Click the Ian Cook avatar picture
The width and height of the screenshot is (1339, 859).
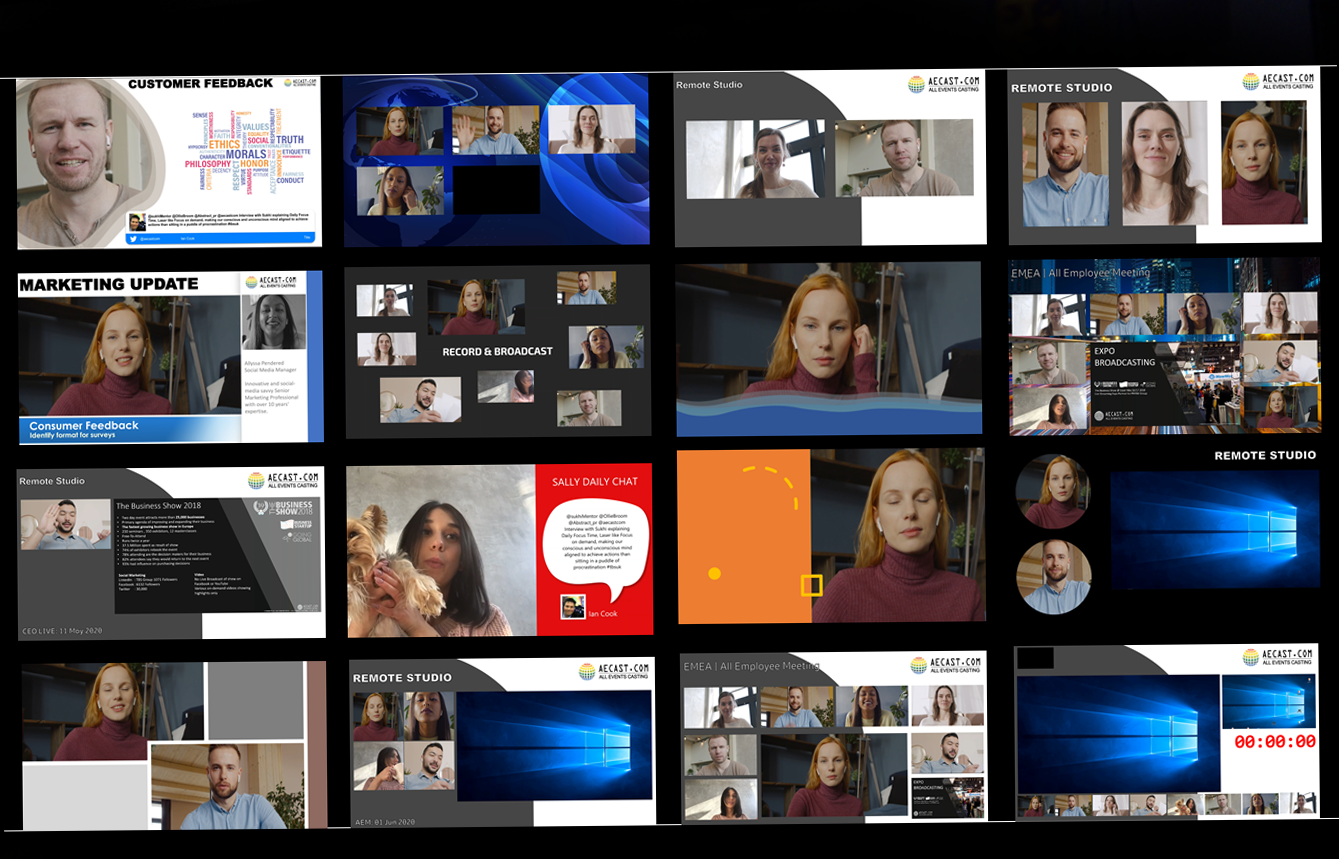coord(572,608)
